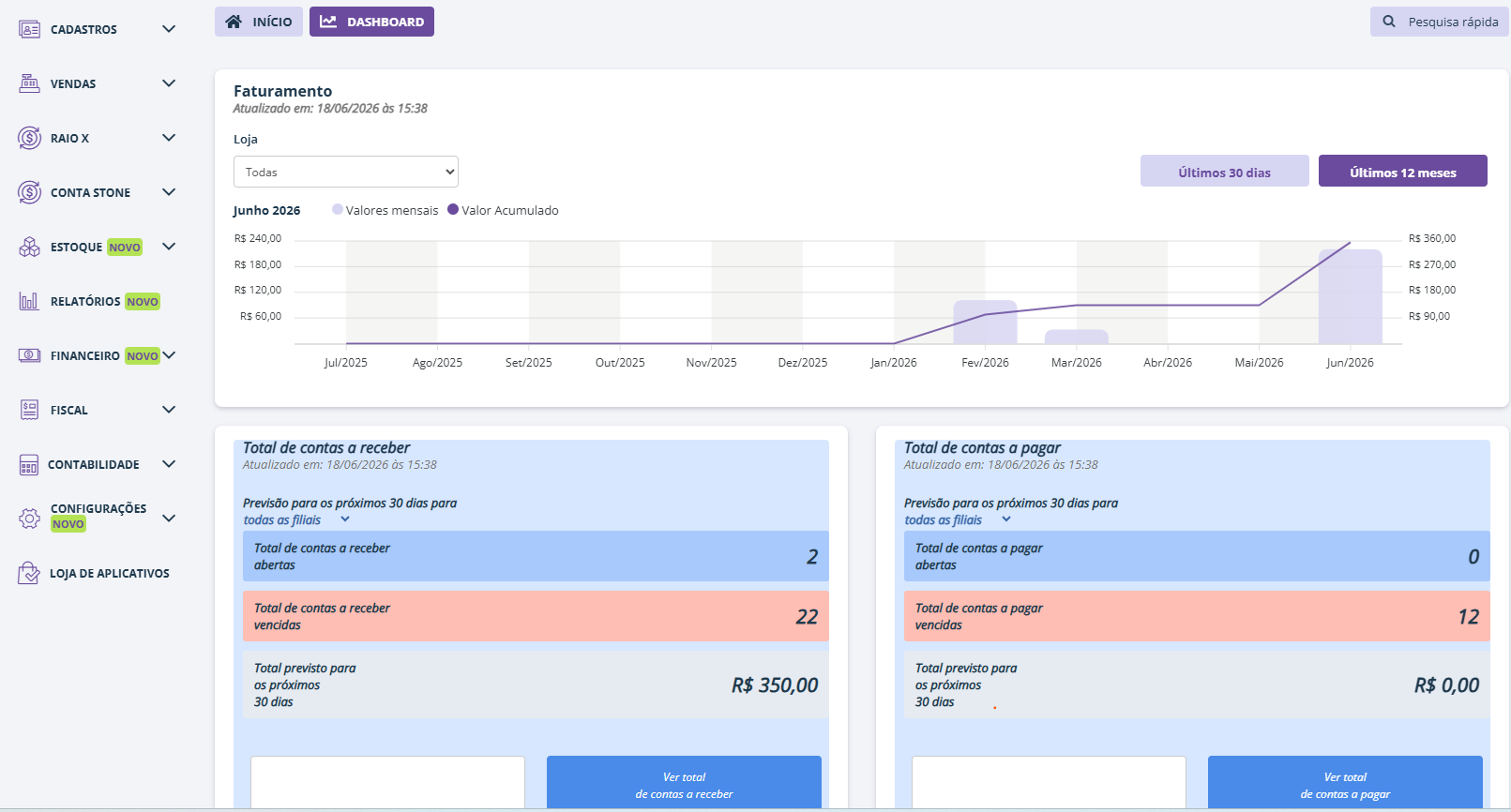Expand the Financeiro menu chevron
This screenshot has height=812, width=1511.
tap(169, 355)
